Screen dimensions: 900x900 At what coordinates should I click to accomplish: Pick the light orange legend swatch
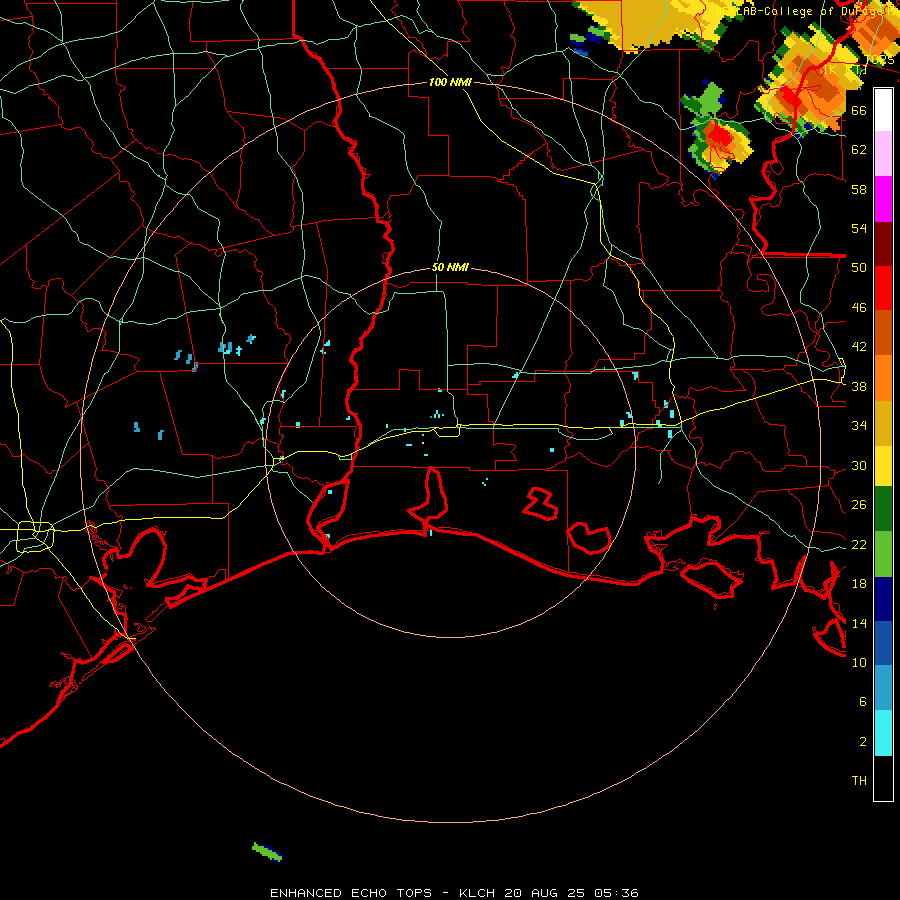click(883, 378)
